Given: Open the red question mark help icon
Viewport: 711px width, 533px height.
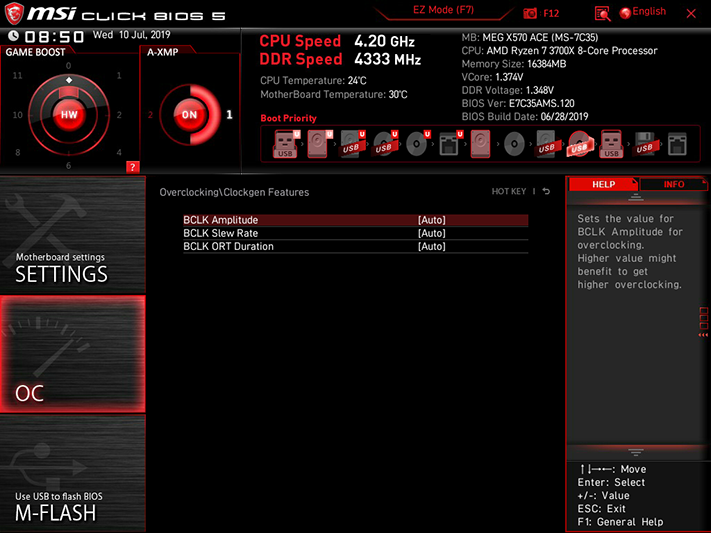Looking at the screenshot, I should (x=132, y=167).
